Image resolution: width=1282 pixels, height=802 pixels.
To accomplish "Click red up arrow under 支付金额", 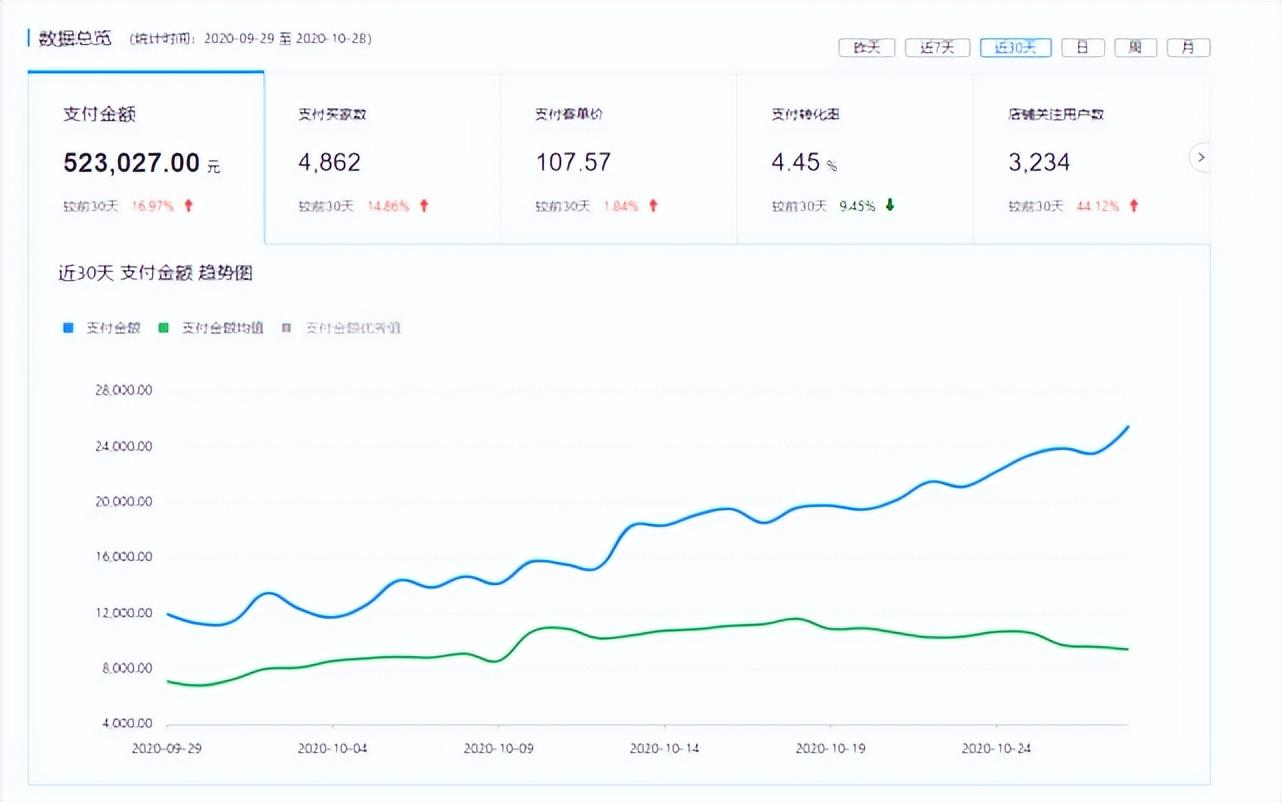I will coord(189,206).
